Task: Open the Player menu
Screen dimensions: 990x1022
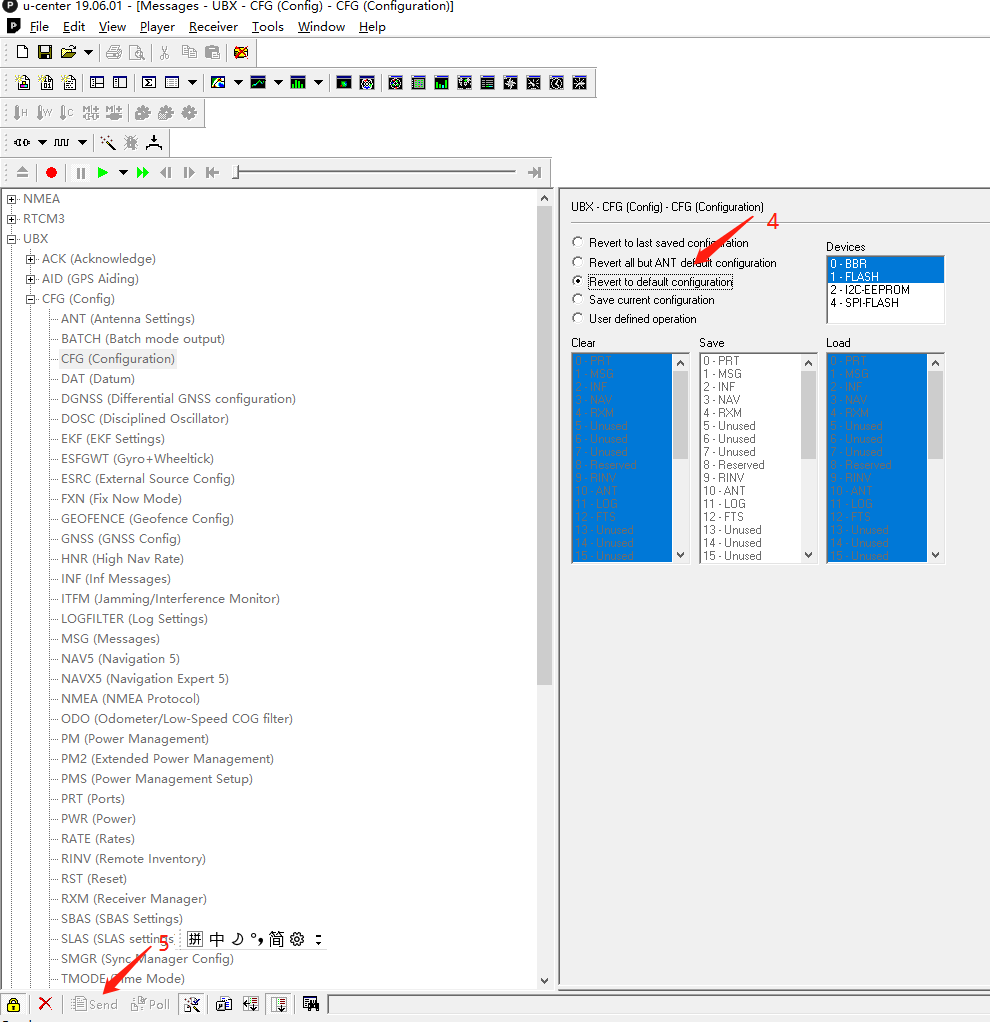Action: pyautogui.click(x=157, y=27)
